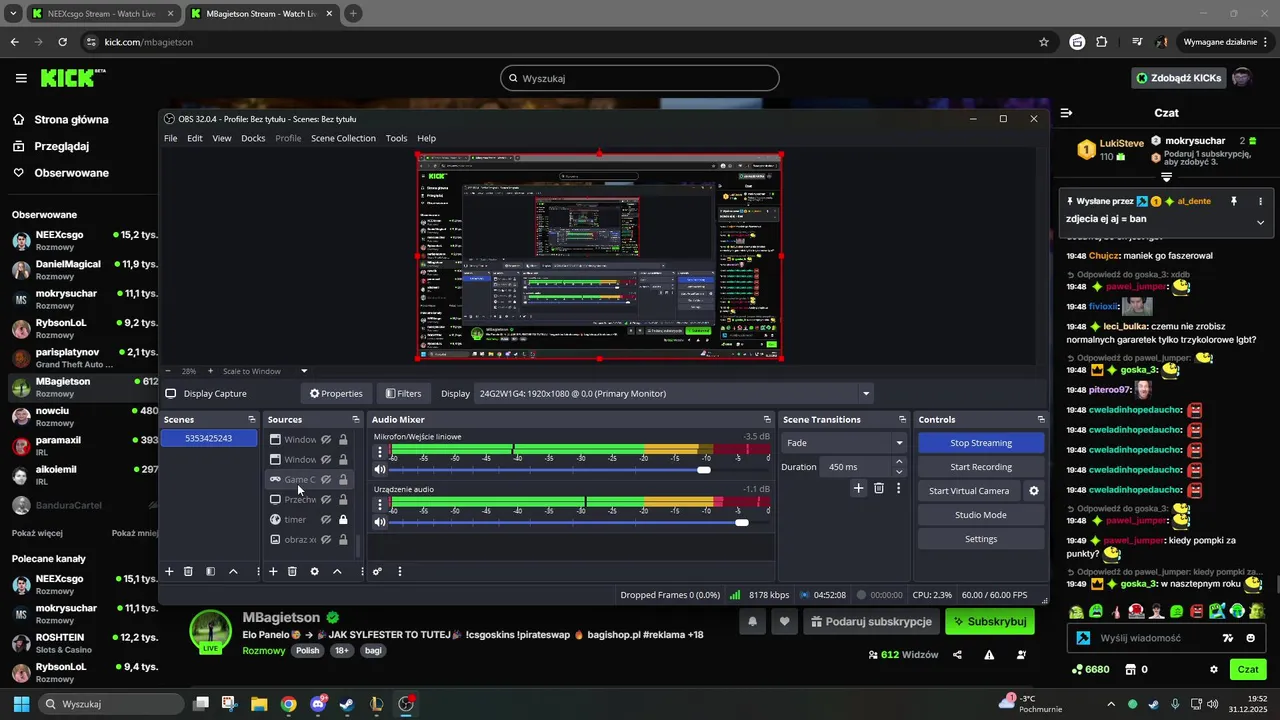Open source Properties button

click(336, 394)
